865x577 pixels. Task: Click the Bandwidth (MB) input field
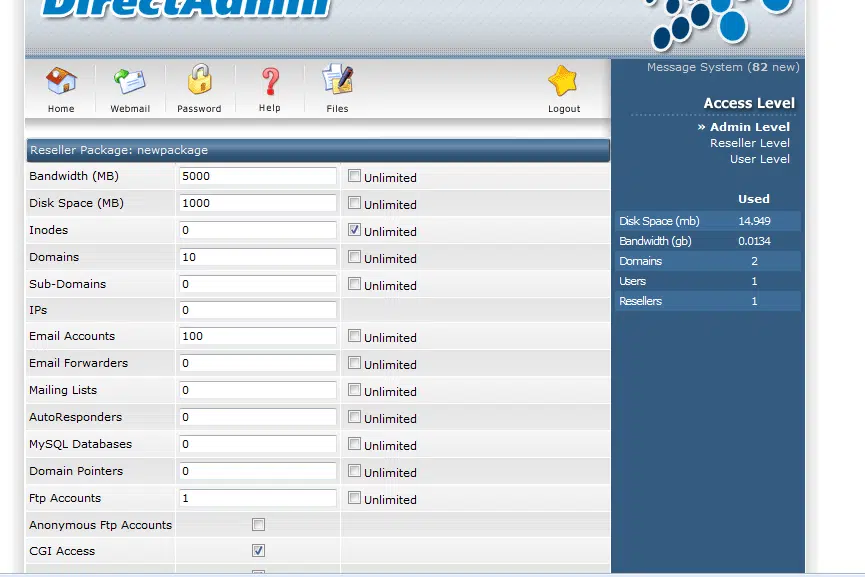258,176
